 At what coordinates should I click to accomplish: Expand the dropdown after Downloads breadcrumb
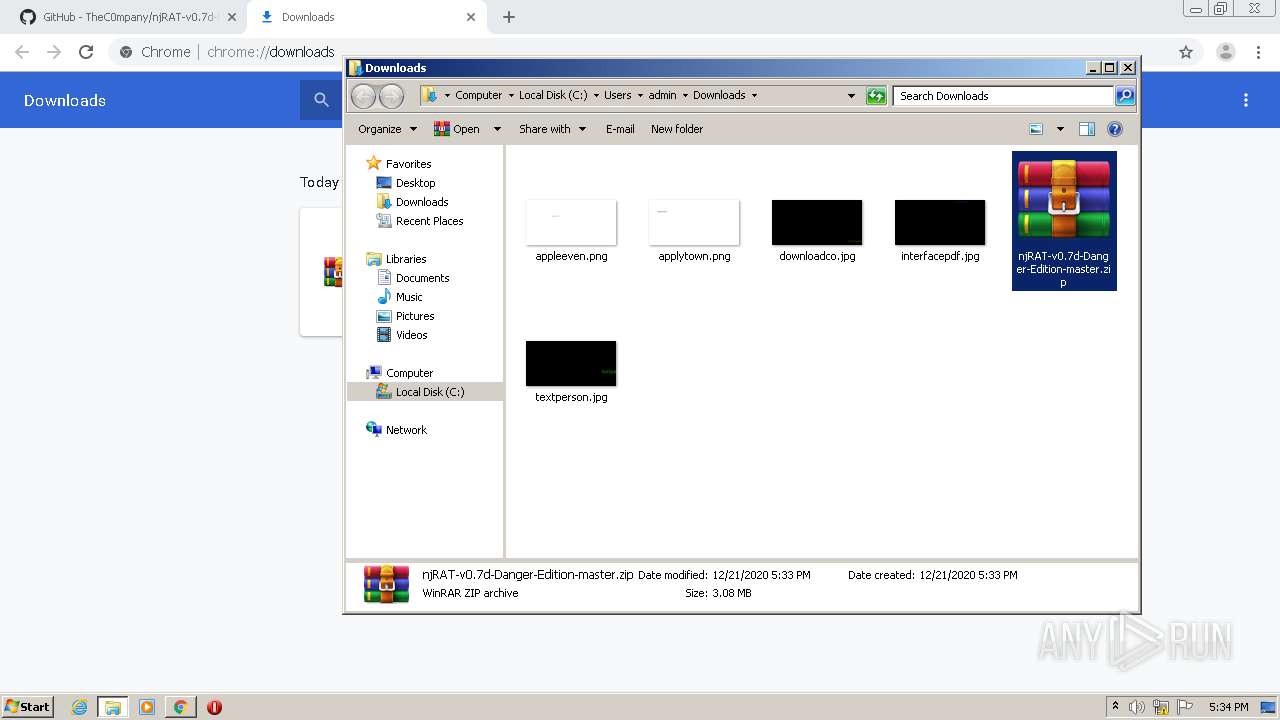[x=754, y=96]
